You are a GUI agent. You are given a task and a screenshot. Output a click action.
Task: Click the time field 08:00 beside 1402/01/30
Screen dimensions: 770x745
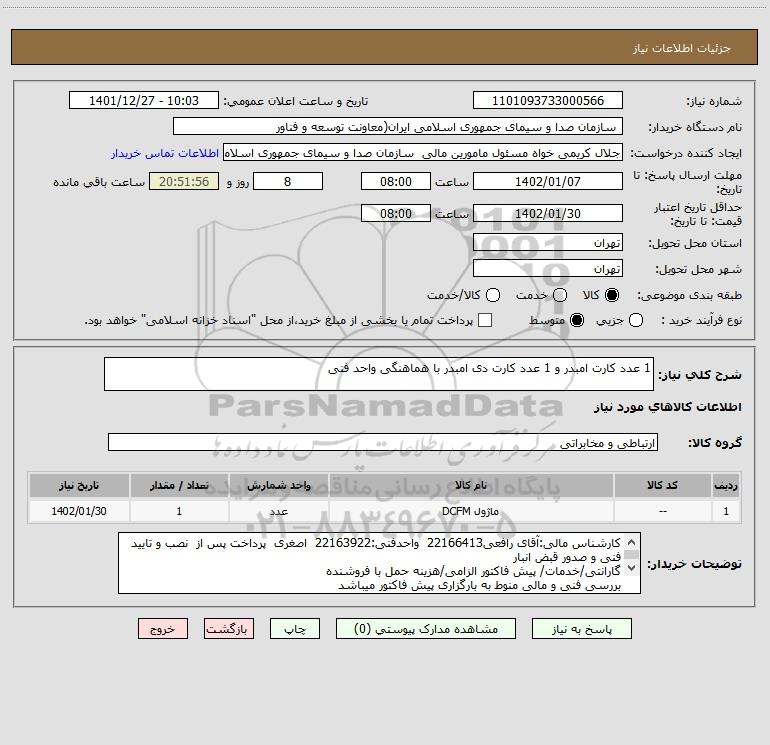point(396,213)
